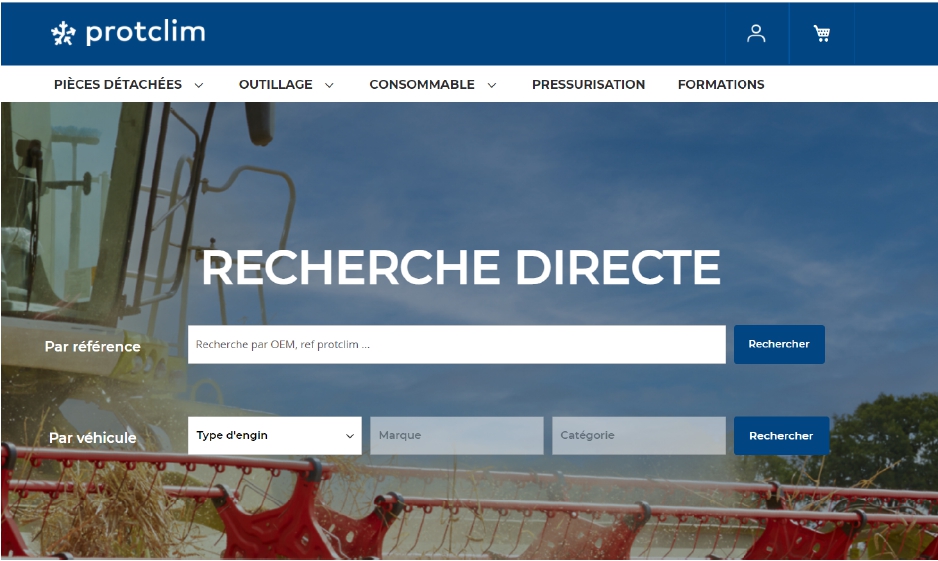Screen dimensions: 938x561
Task: Click Rechercher button beside reference search
Action: (779, 344)
